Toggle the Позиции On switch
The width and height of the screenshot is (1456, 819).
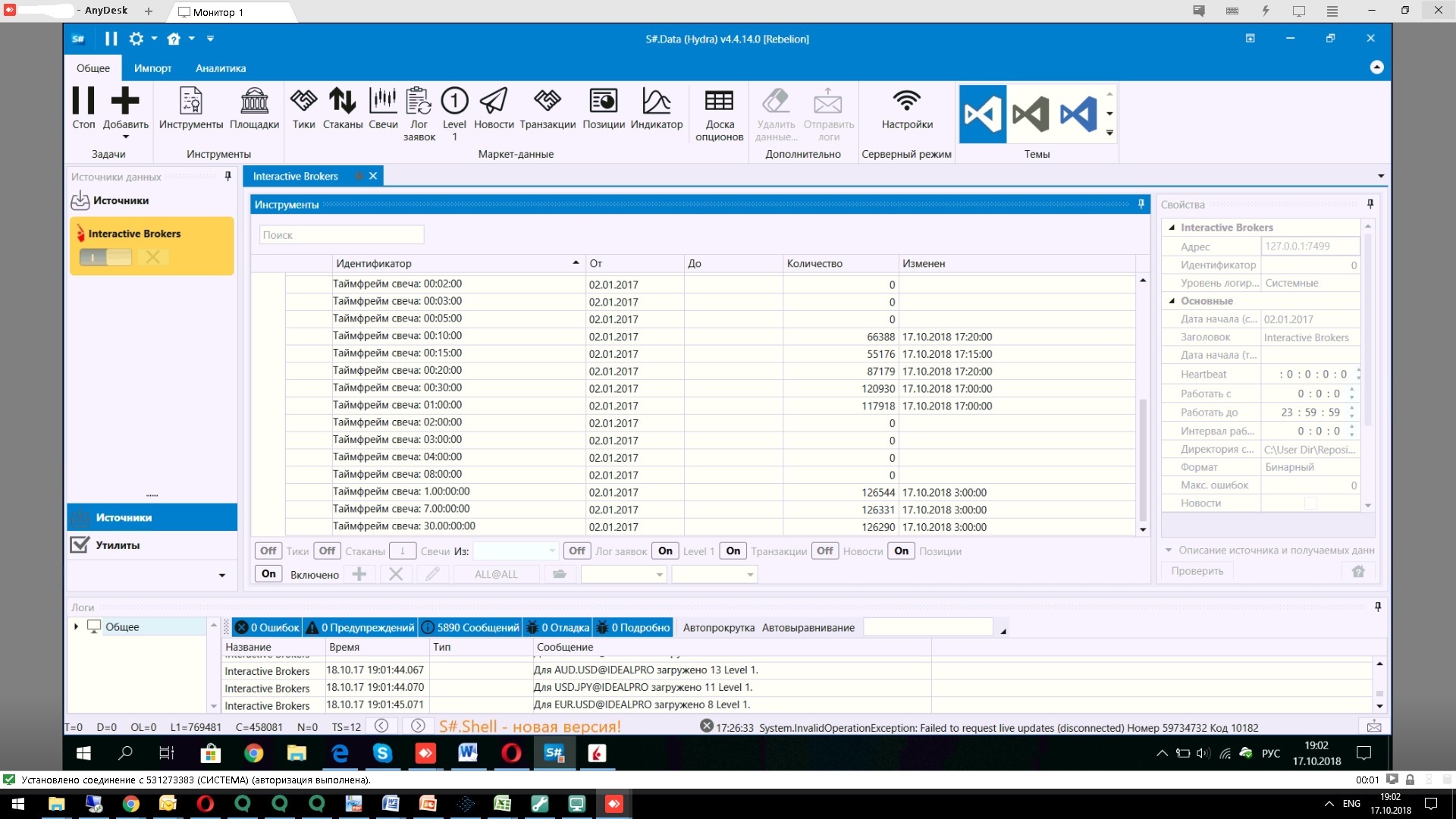[x=901, y=551]
